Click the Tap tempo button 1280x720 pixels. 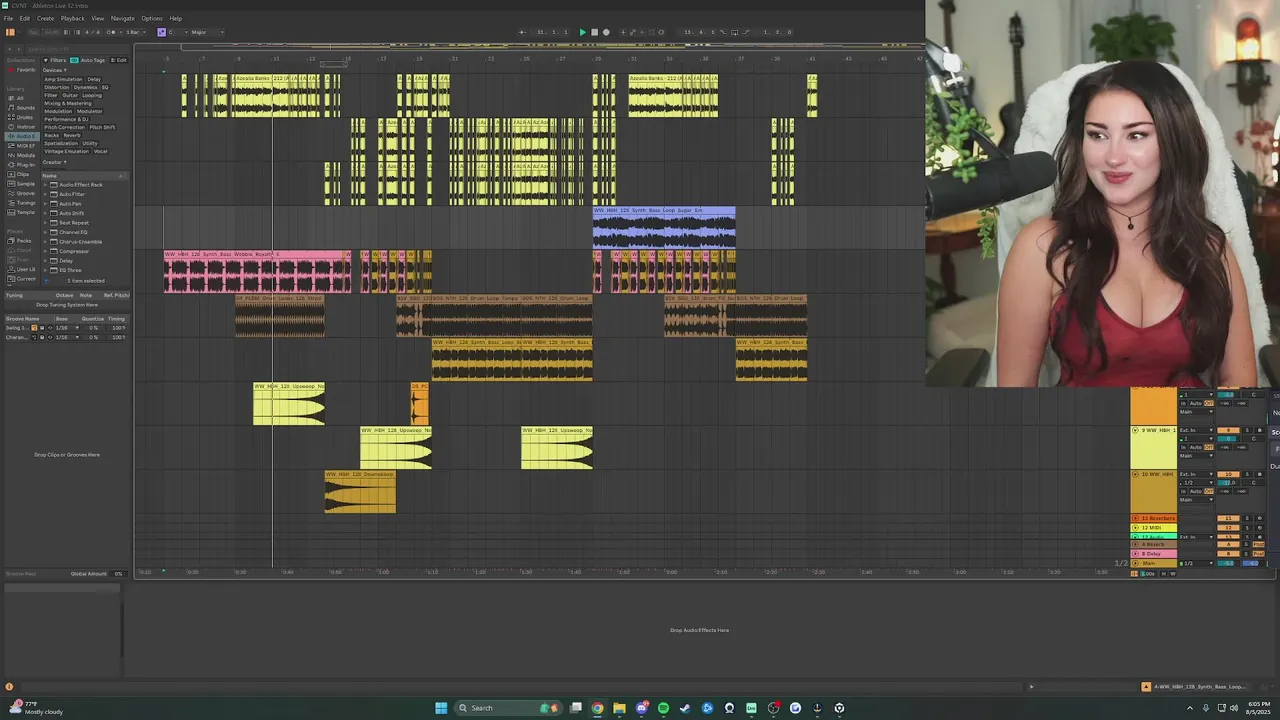tap(32, 32)
